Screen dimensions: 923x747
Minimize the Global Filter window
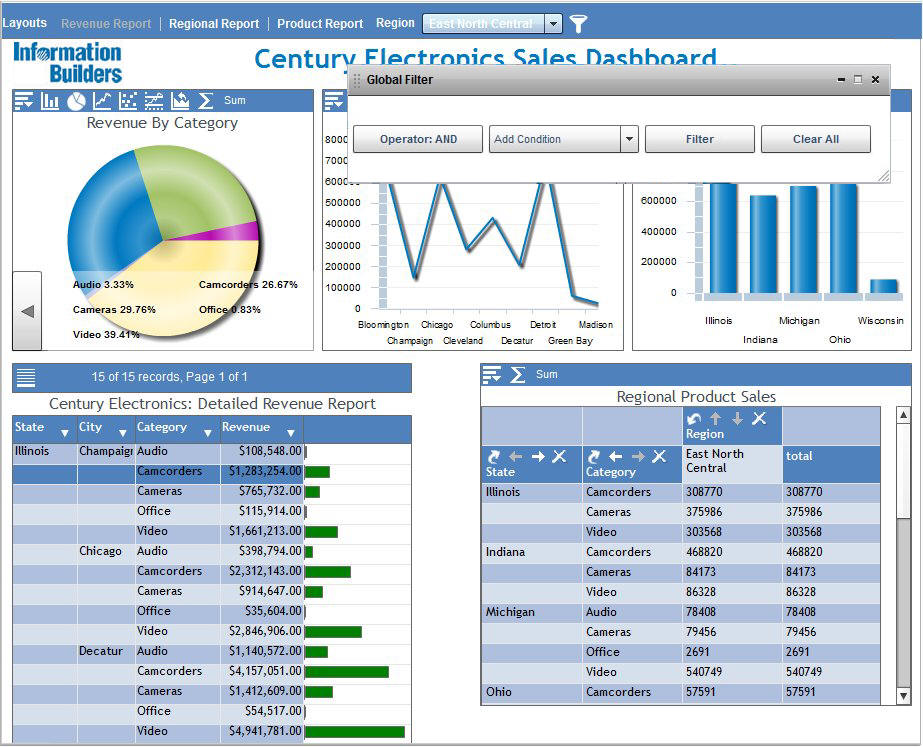click(x=841, y=79)
